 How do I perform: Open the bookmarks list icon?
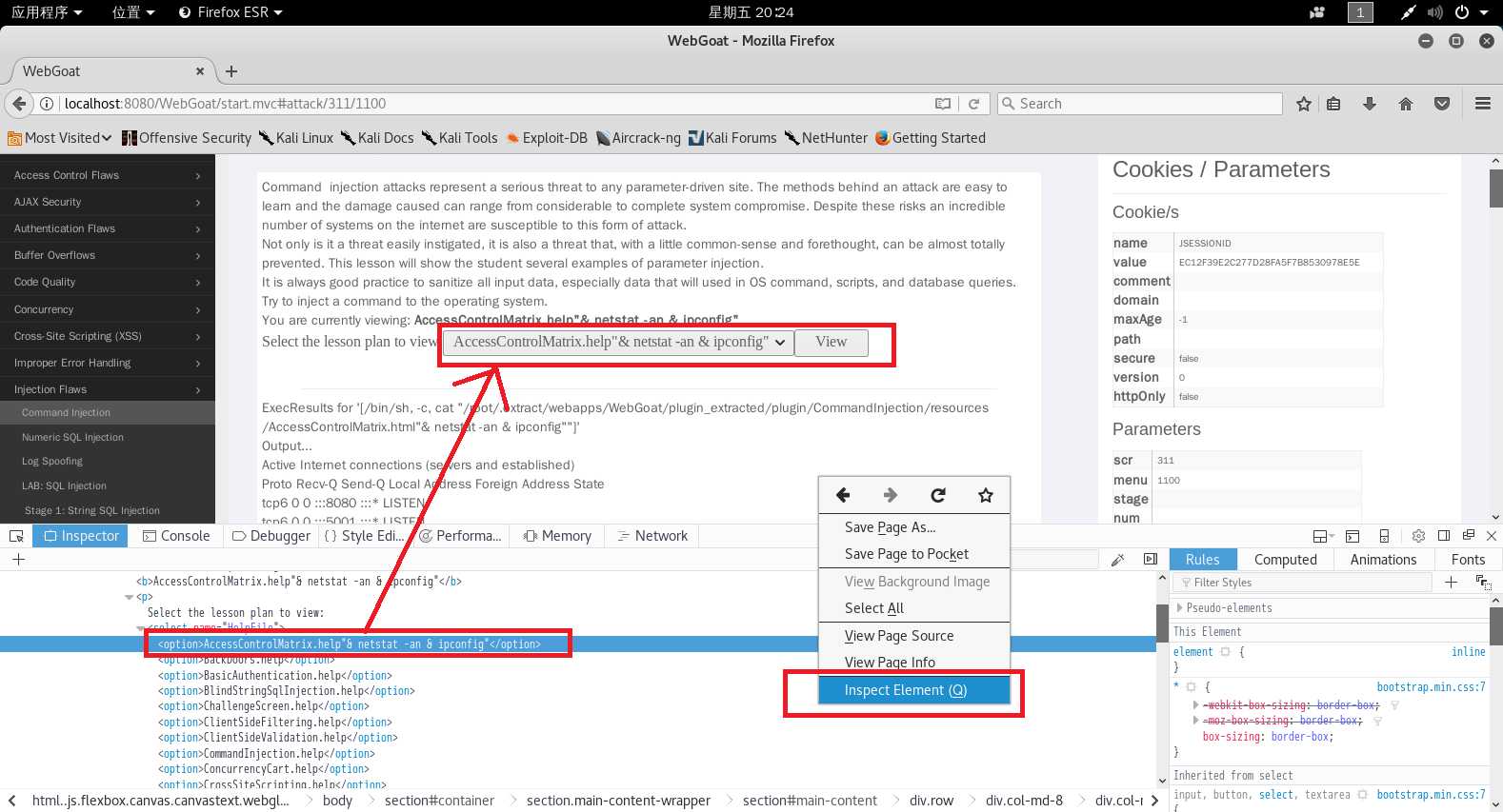[x=1333, y=104]
